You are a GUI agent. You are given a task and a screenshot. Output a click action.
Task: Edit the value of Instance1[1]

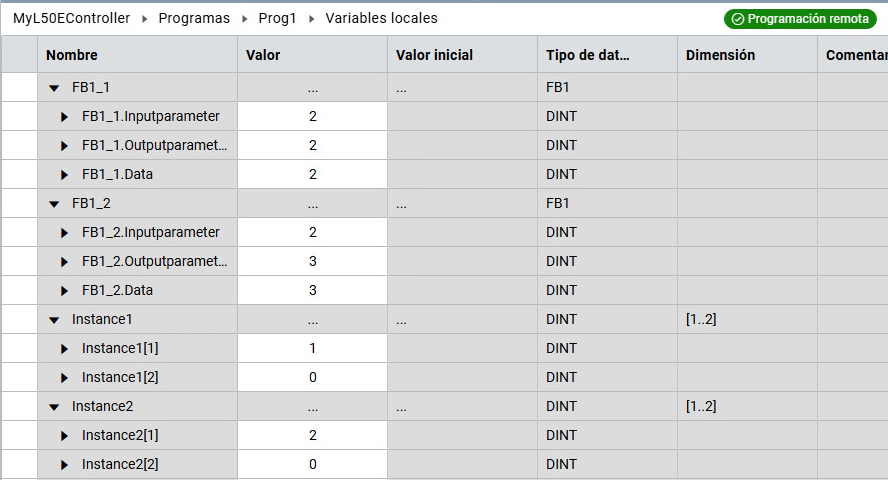[x=312, y=349]
